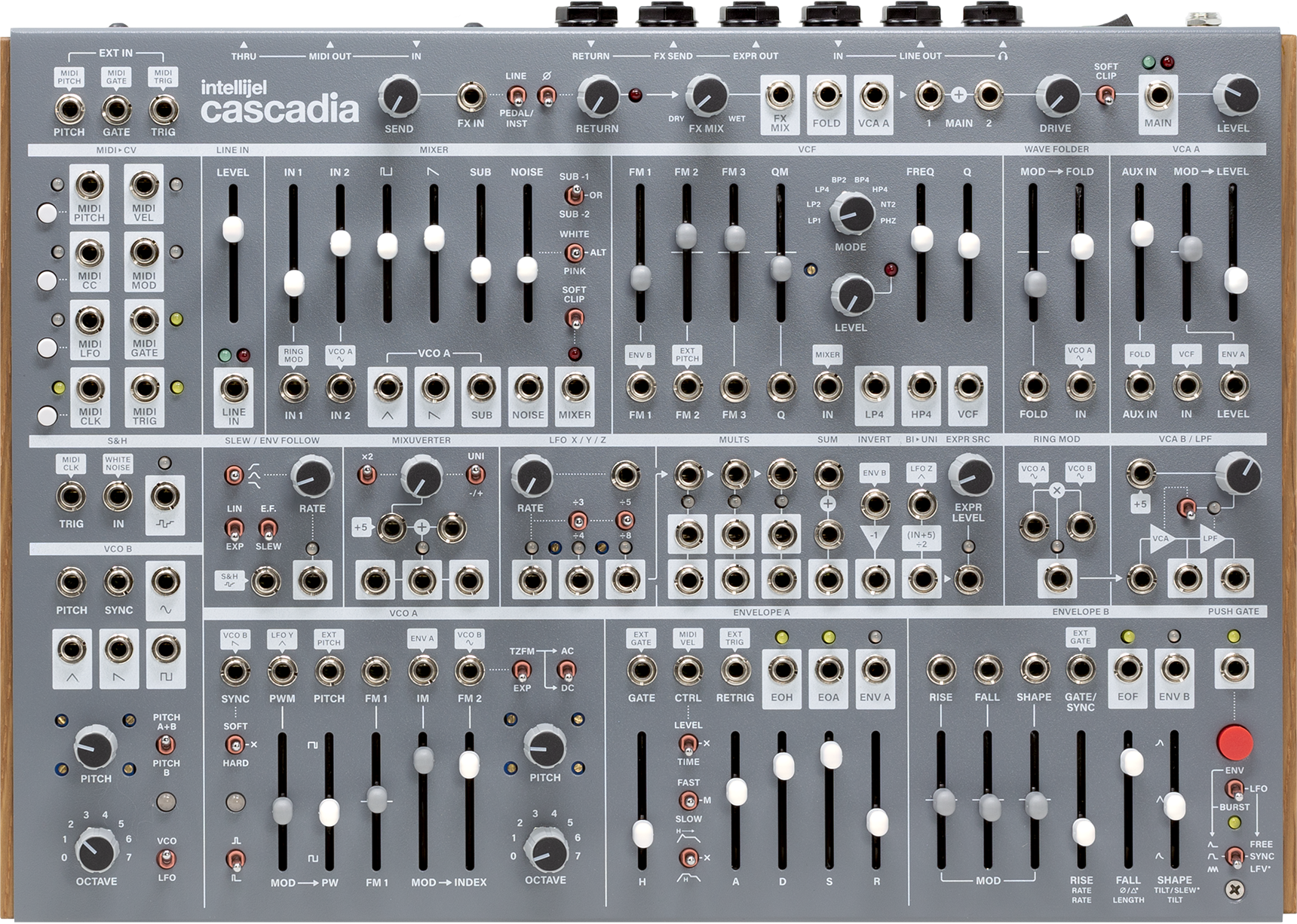
Task: Click the NOISE slider in the mixer
Action: [x=527, y=270]
